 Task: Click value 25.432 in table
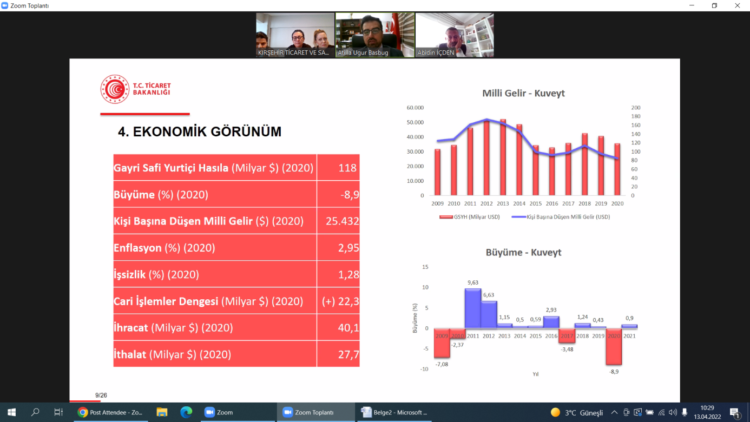342,221
